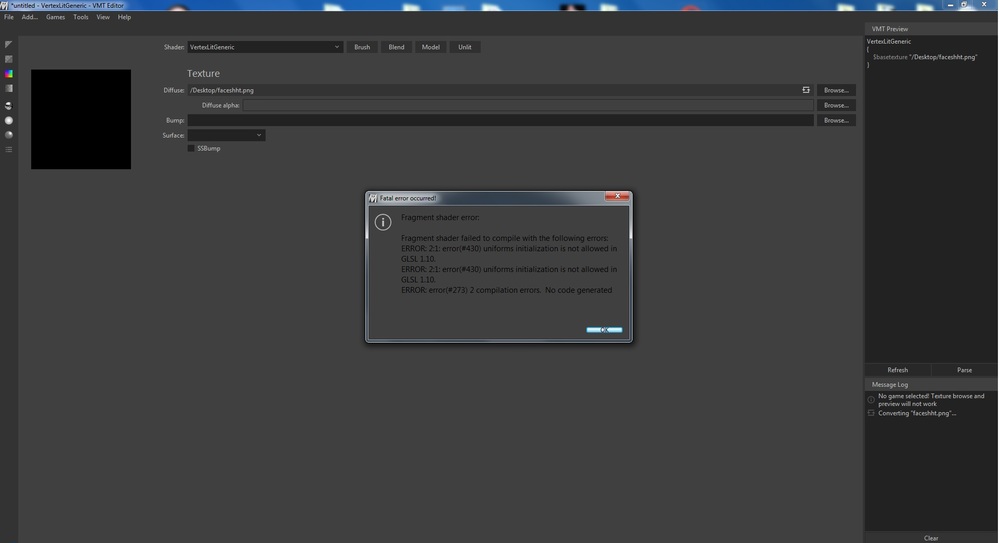Open the Games menu
Image resolution: width=1000 pixels, height=543 pixels.
click(55, 17)
